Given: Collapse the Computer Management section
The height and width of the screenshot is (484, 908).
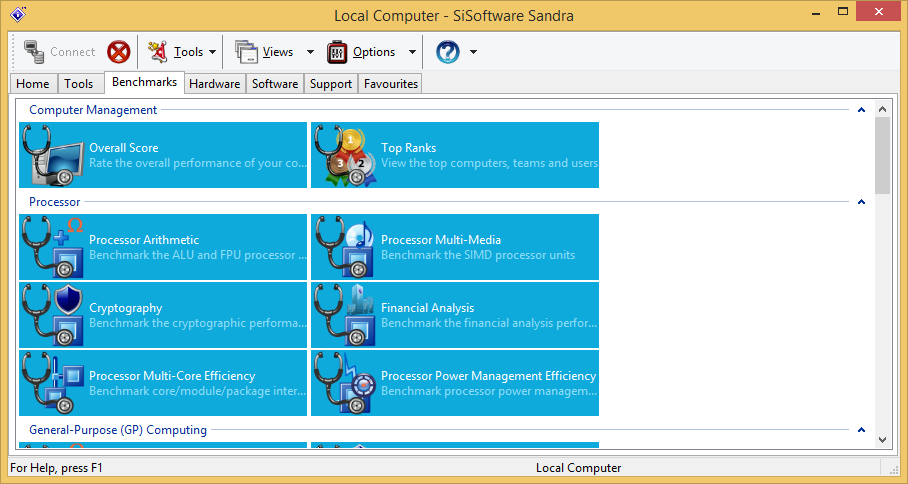Looking at the screenshot, I should (861, 110).
